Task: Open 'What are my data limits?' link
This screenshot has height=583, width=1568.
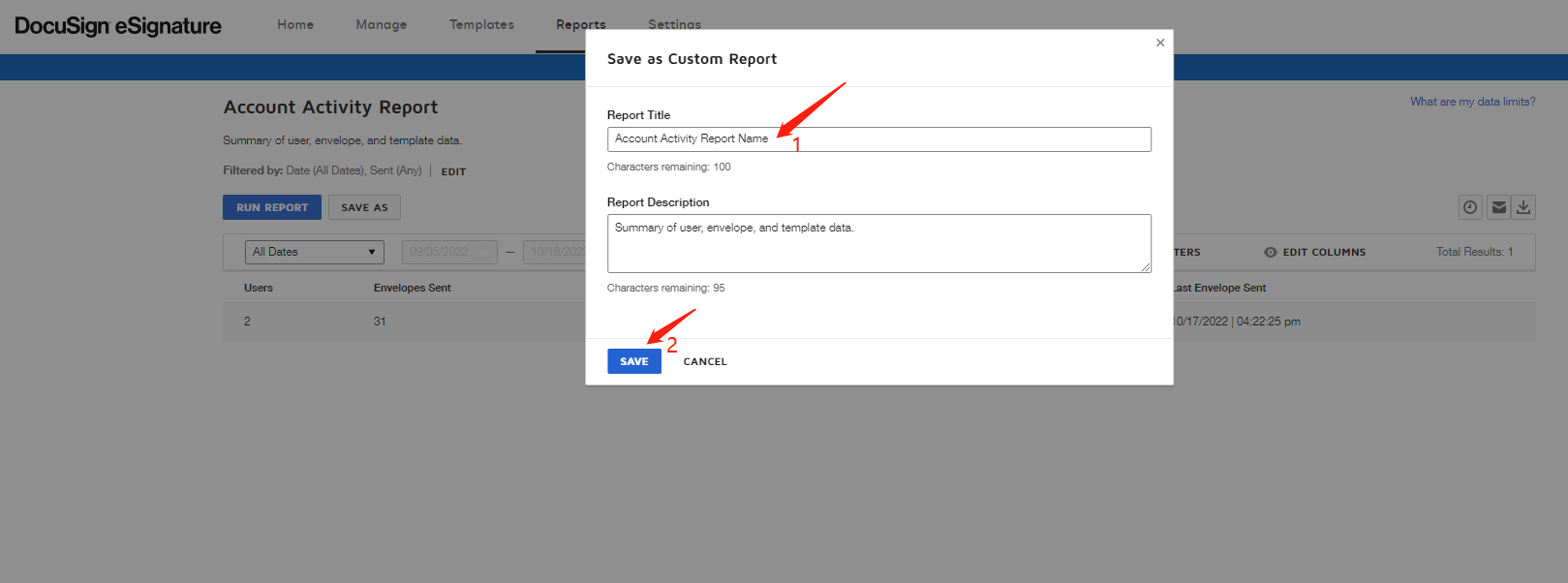Action: [x=1472, y=102]
